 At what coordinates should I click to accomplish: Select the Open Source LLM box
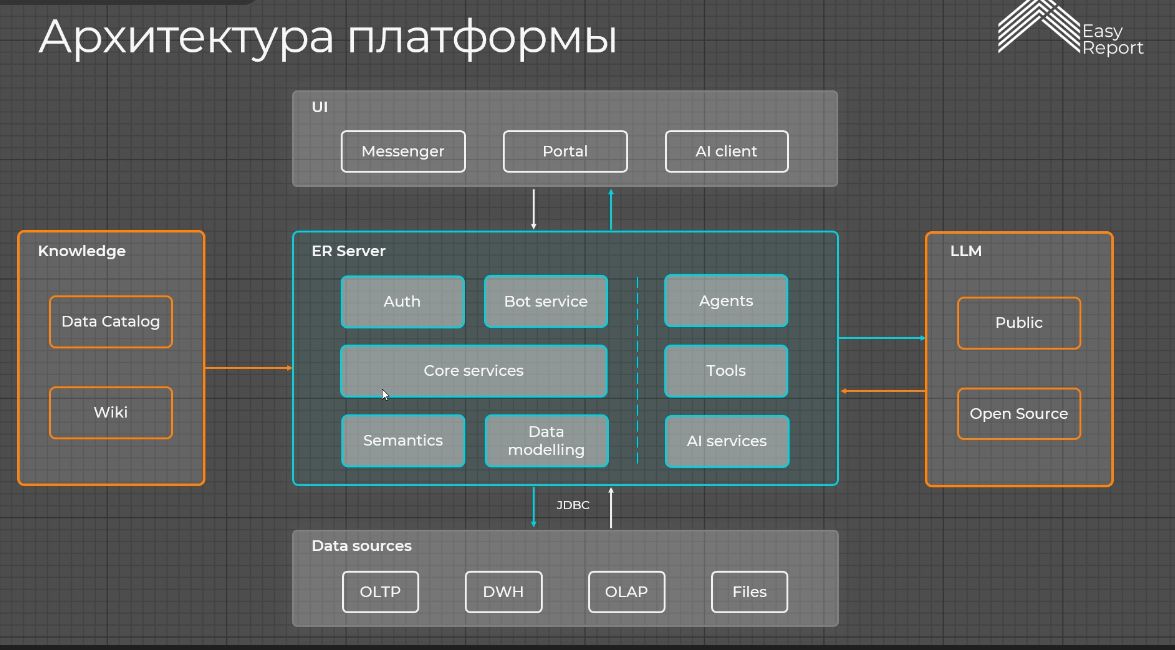tap(1019, 414)
